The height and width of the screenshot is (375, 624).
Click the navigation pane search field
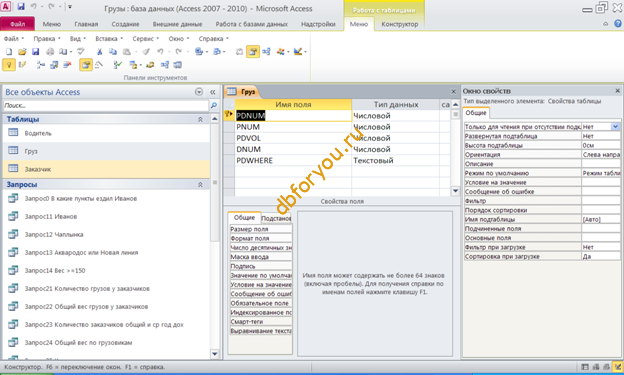tap(106, 105)
